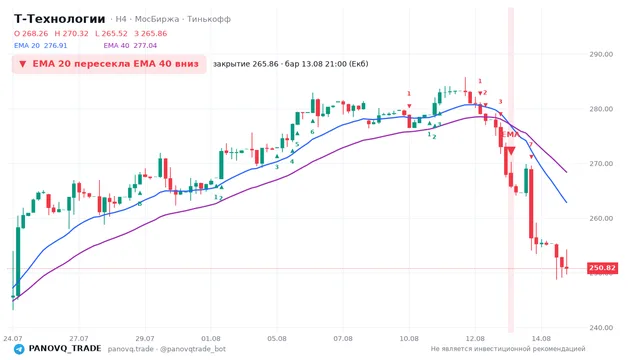Viewport: 640px width, 360px height.
Task: Click the 05.08 date axis label
Action: click(x=277, y=338)
